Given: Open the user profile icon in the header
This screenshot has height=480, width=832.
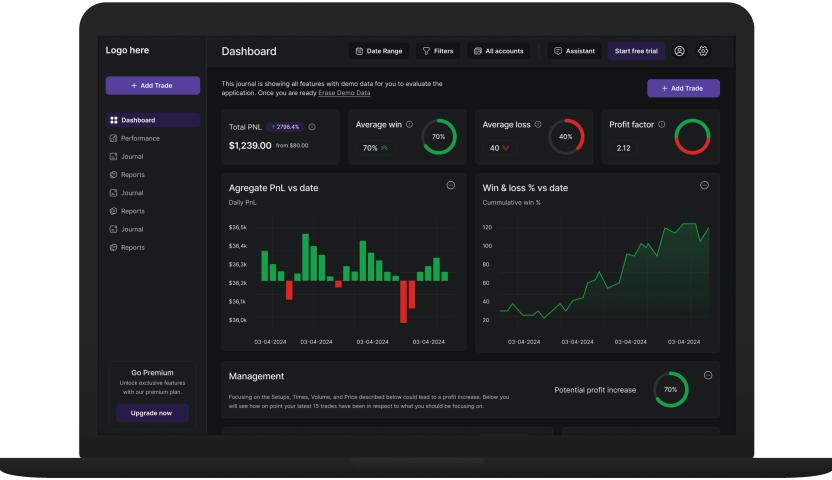Looking at the screenshot, I should pyautogui.click(x=681, y=51).
